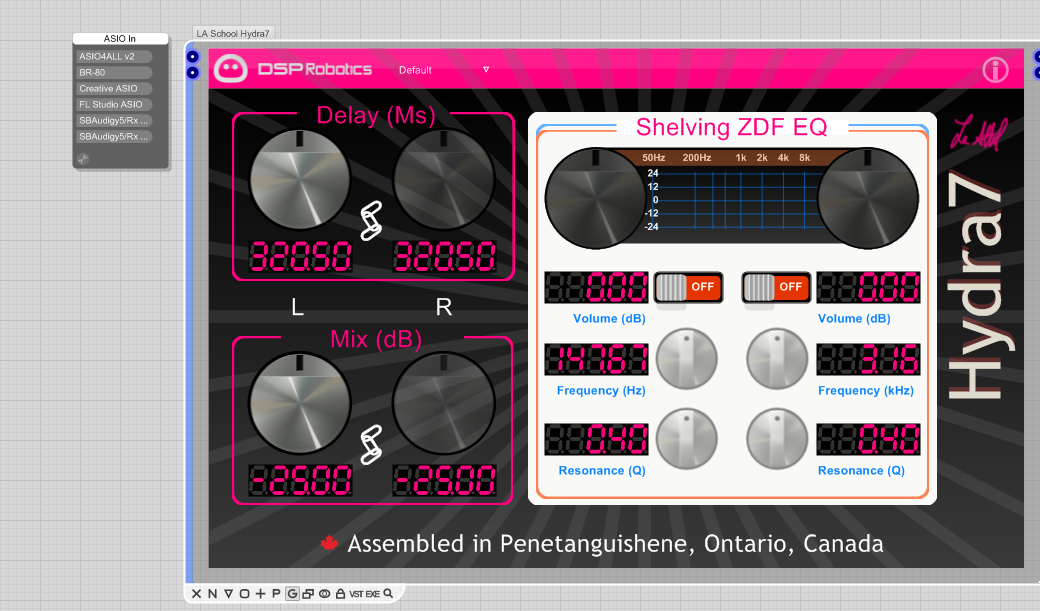Screen dimensions: 1040x611
Task: Click the X icon in module action bar
Action: 196,594
